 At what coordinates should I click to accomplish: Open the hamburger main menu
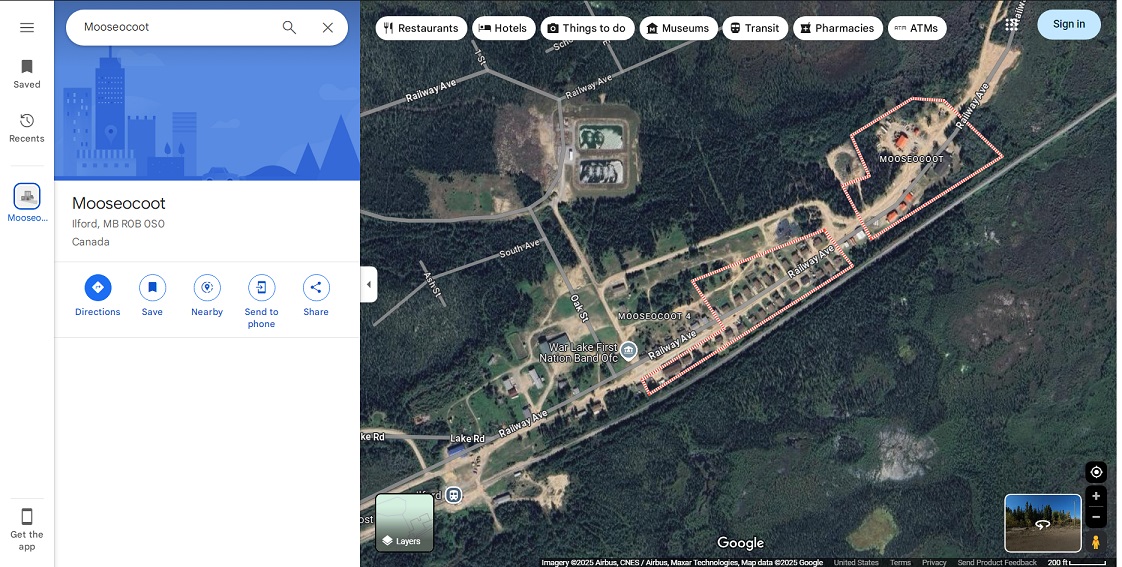(27, 27)
